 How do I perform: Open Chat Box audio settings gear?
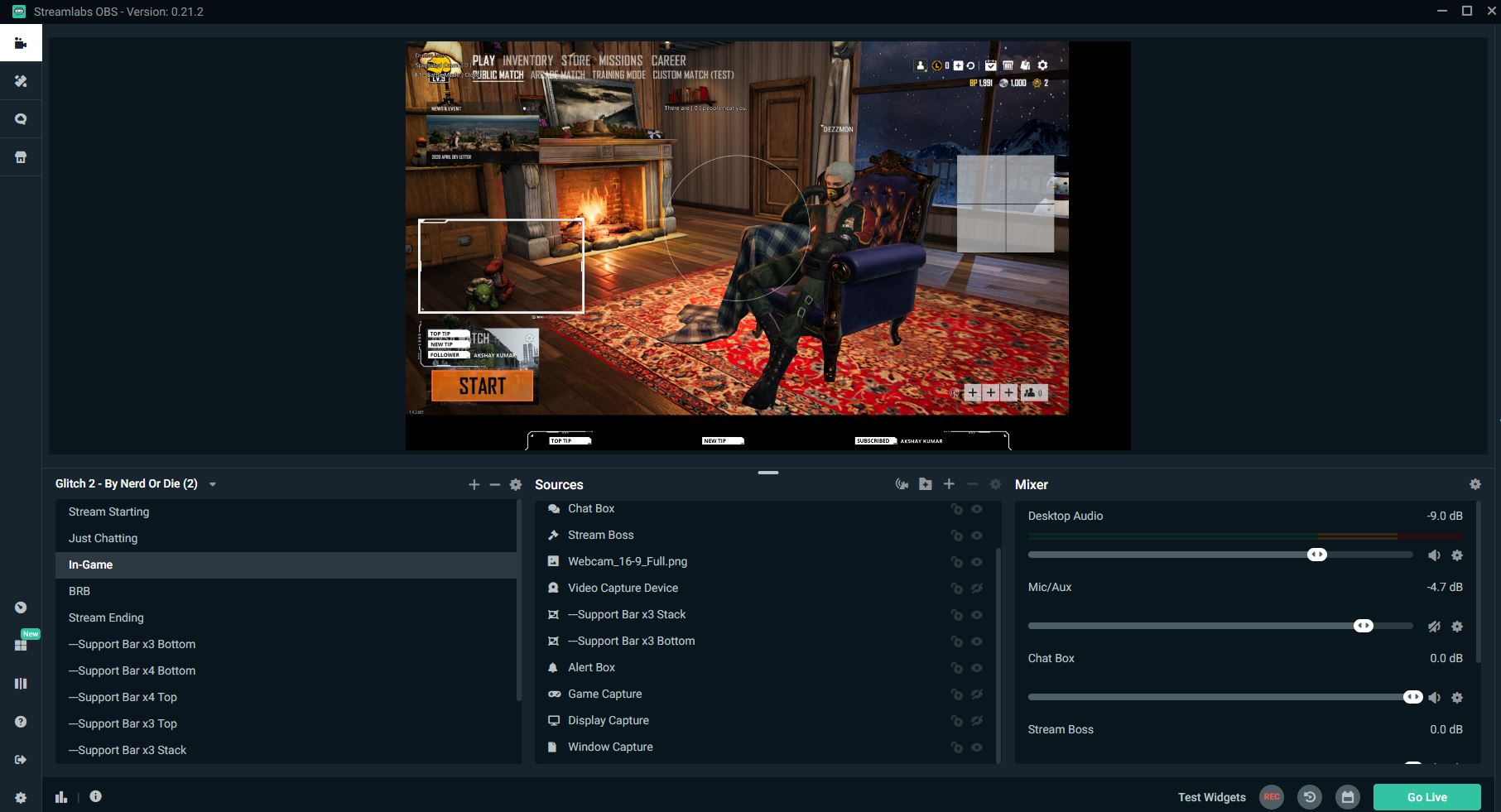(x=1457, y=698)
